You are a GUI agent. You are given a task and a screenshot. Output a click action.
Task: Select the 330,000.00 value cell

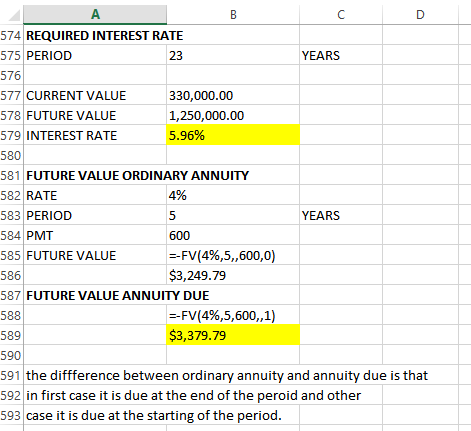pos(233,95)
